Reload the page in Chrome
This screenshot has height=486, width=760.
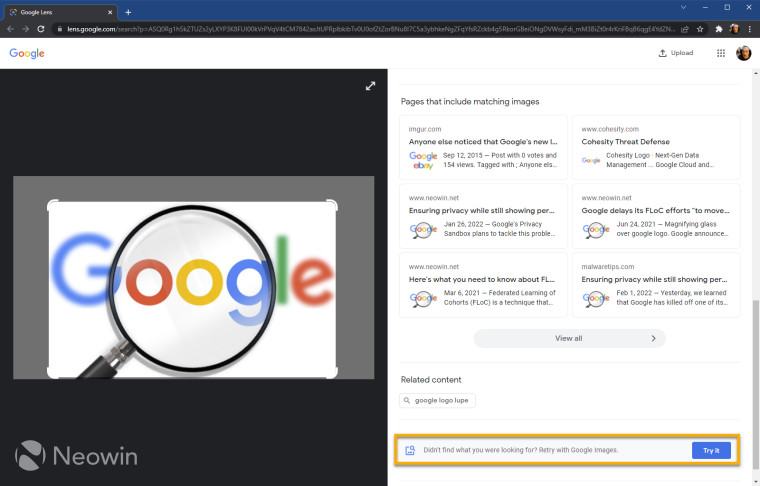41,29
